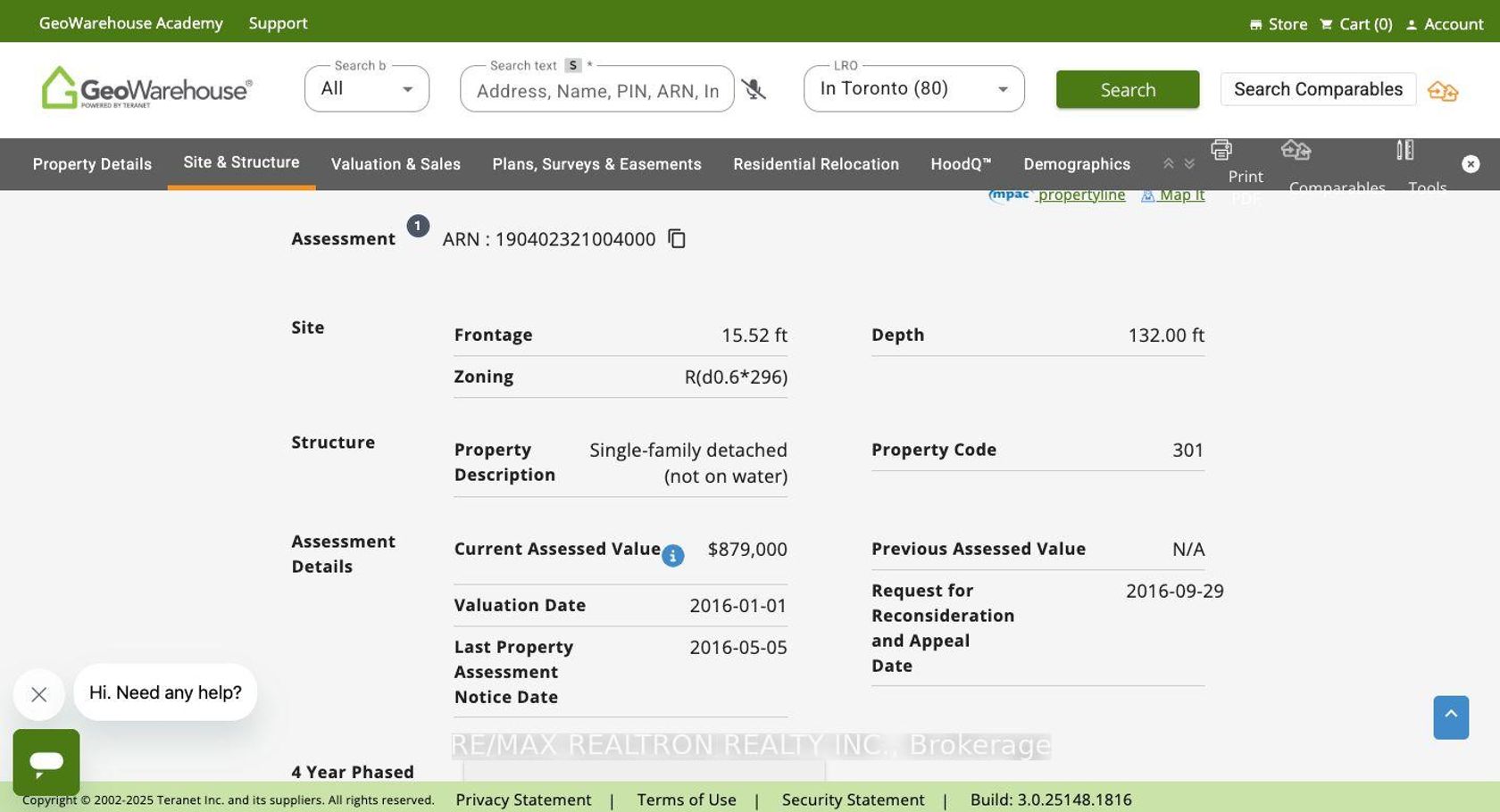Viewport: 1500px width, 812px height.
Task: Open the MPAC propertyline link
Action: 1080,195
